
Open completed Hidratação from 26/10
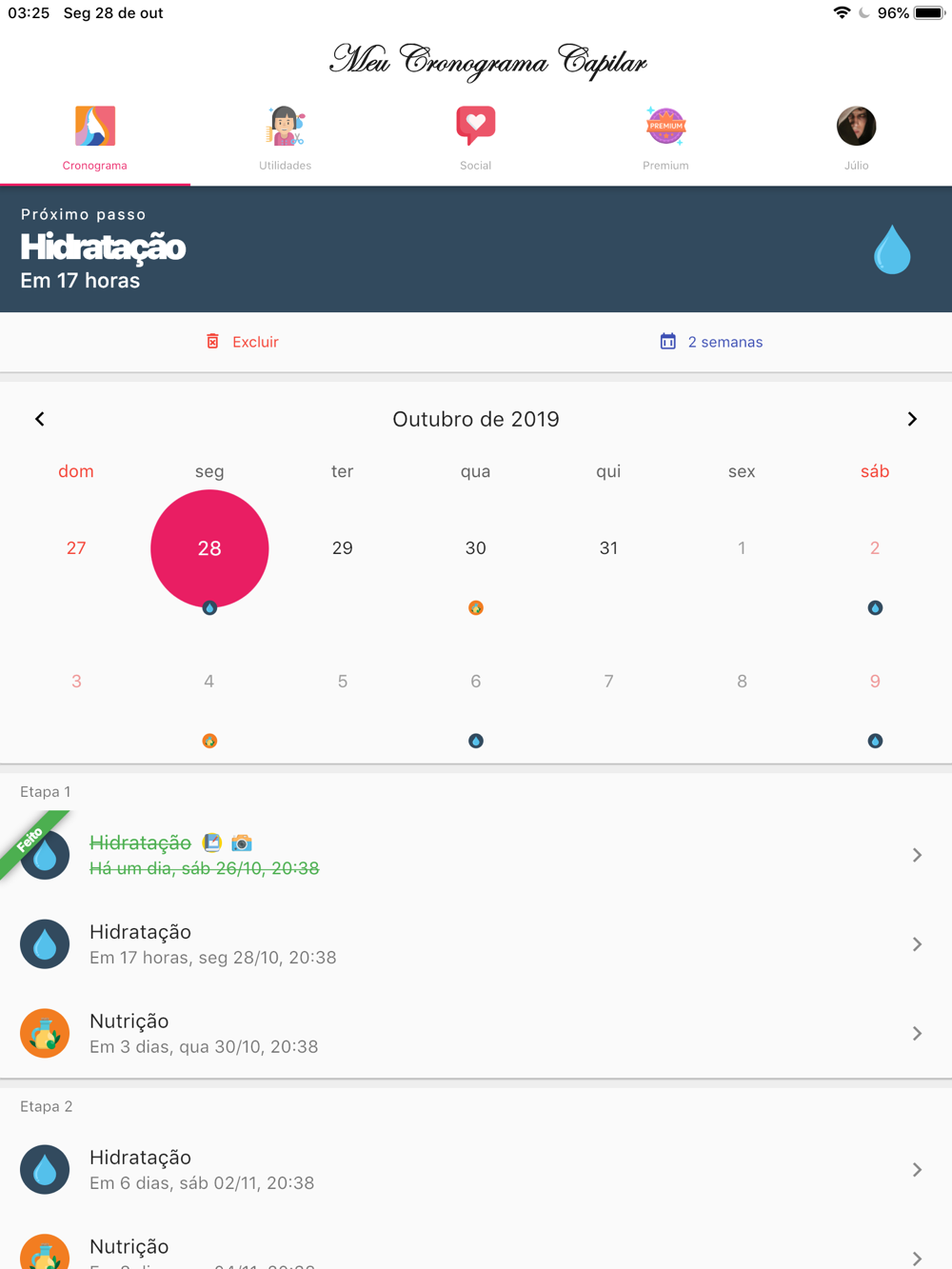click(x=476, y=855)
